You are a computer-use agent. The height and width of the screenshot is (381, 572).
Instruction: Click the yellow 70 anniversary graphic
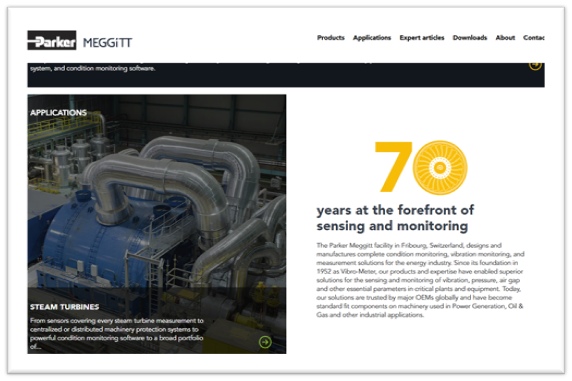[421, 168]
